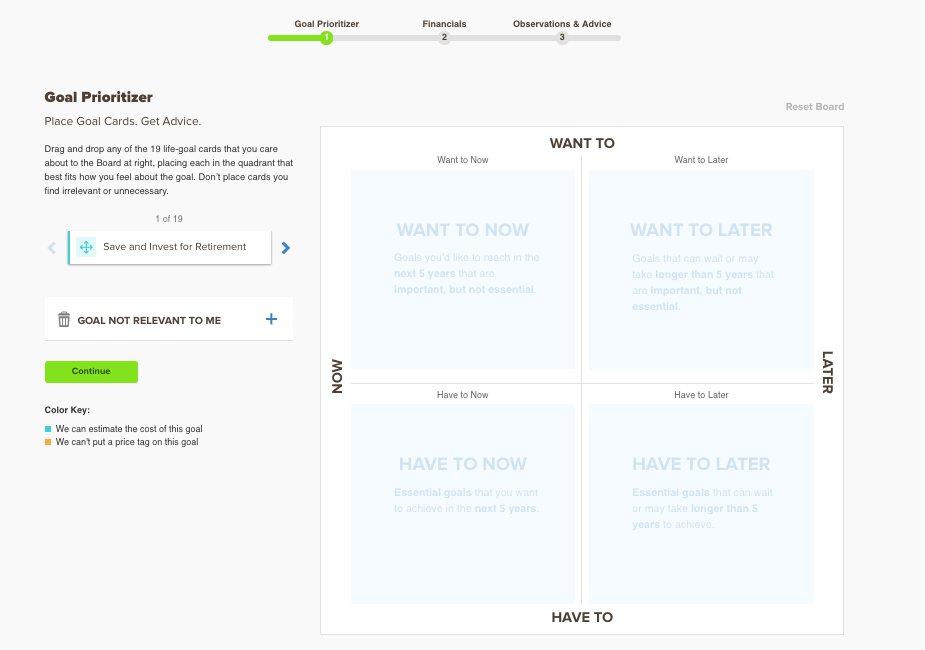Screen dimensions: 925x650
Task: Click the Goal Prioritizer step label
Action: pos(327,24)
